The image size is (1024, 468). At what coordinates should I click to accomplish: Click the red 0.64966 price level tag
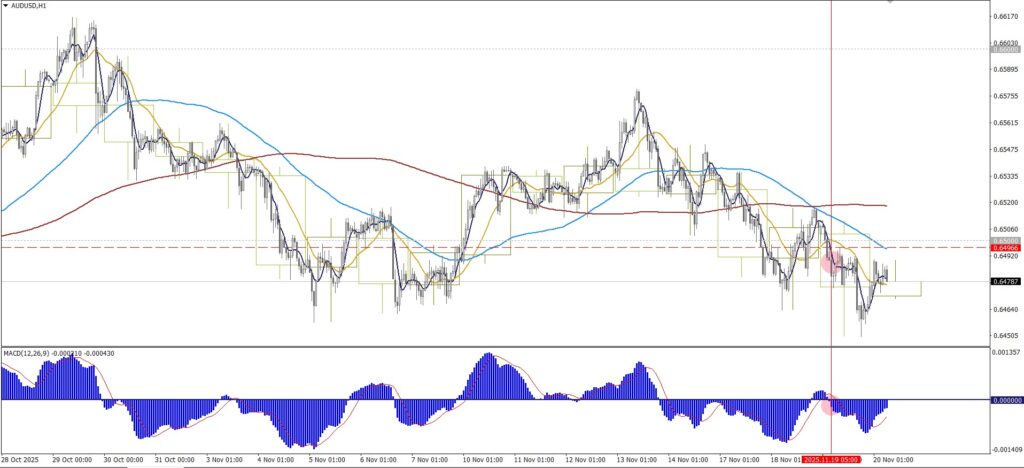[1005, 248]
